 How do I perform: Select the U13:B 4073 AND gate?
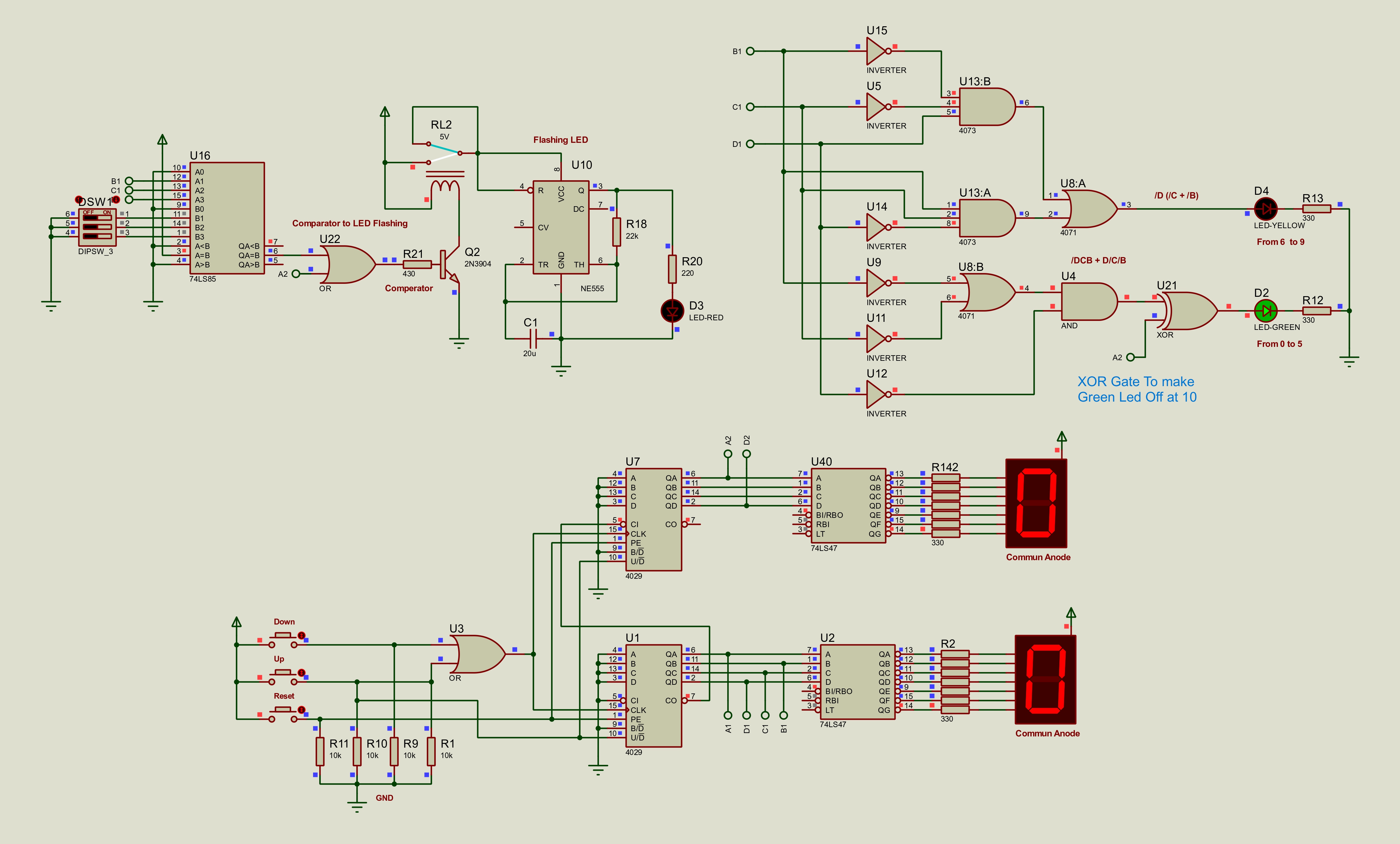pos(987,107)
